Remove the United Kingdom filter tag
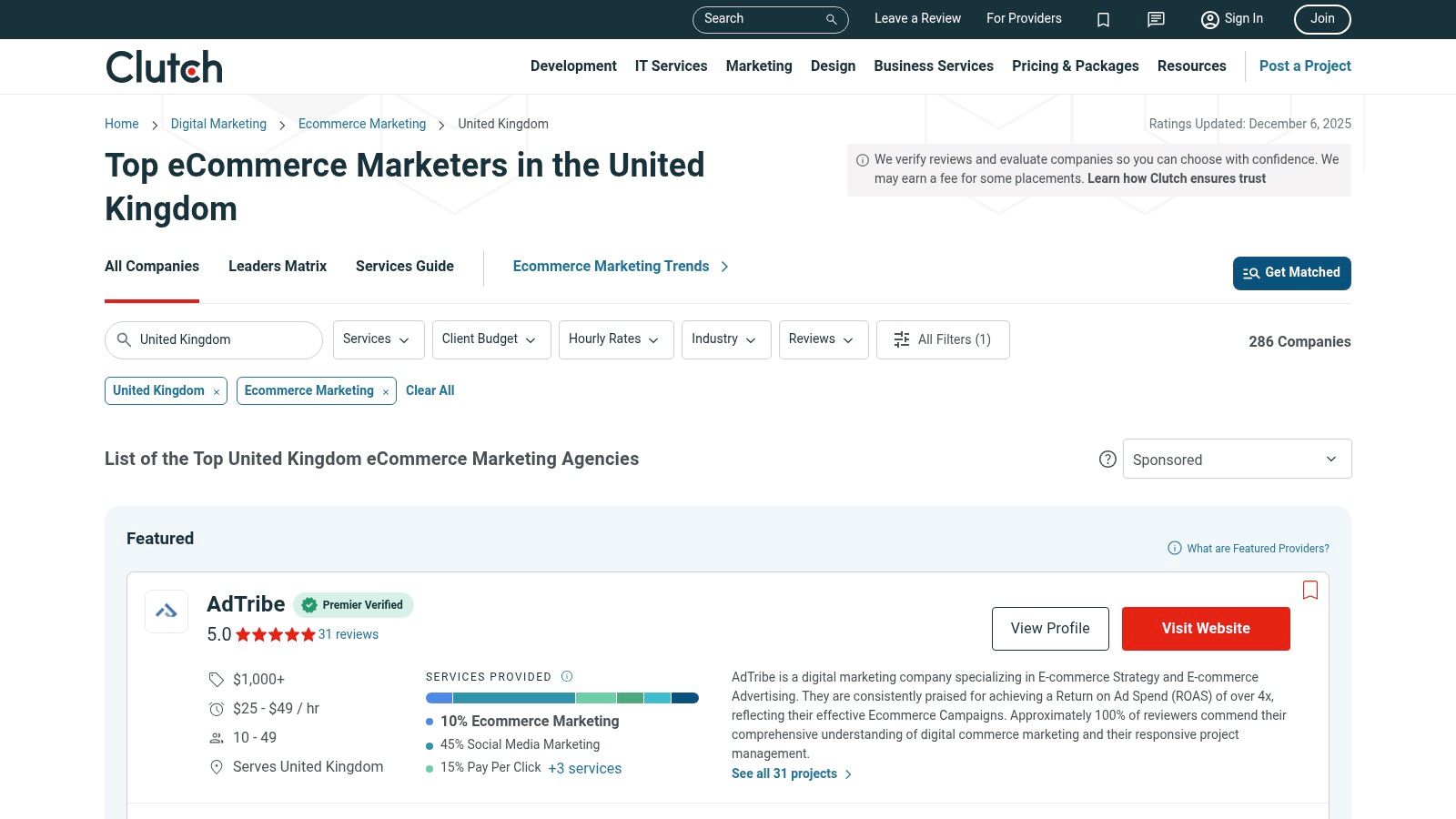This screenshot has width=1456, height=819. (217, 391)
